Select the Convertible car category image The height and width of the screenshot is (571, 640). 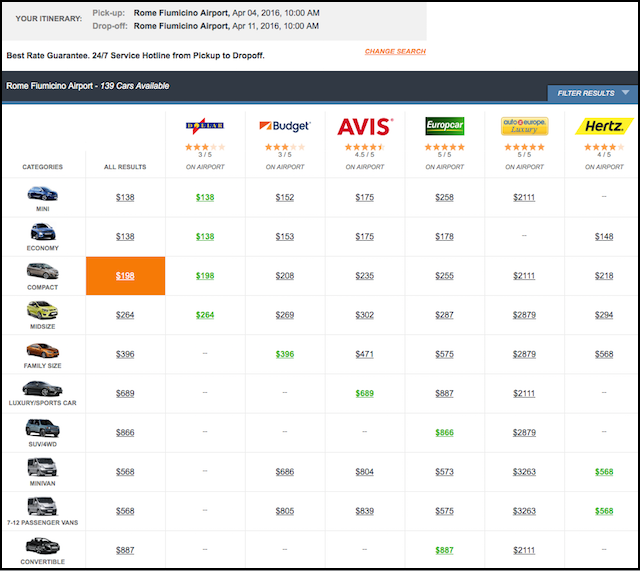[43, 545]
